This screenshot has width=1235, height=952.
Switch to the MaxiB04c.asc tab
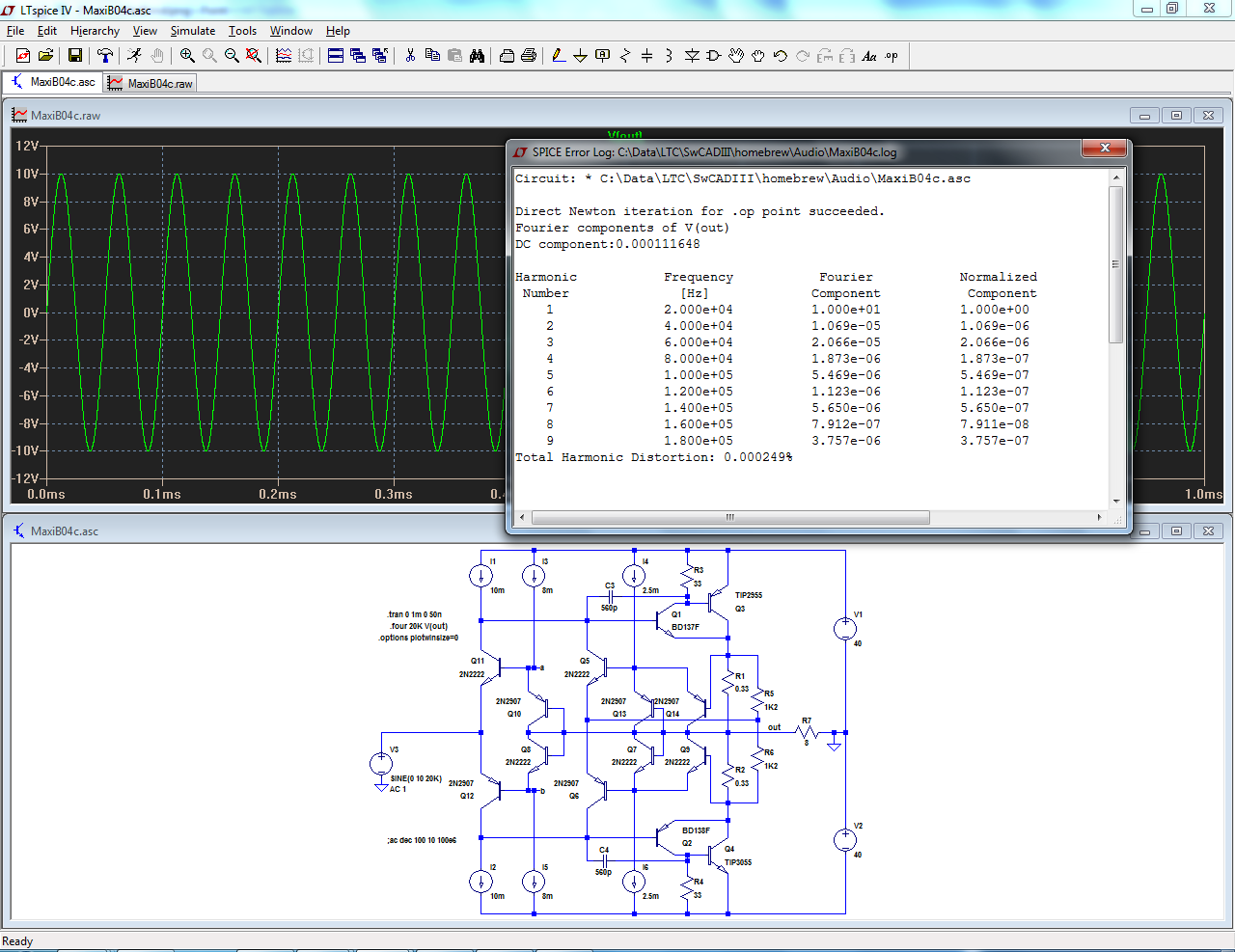(x=53, y=82)
